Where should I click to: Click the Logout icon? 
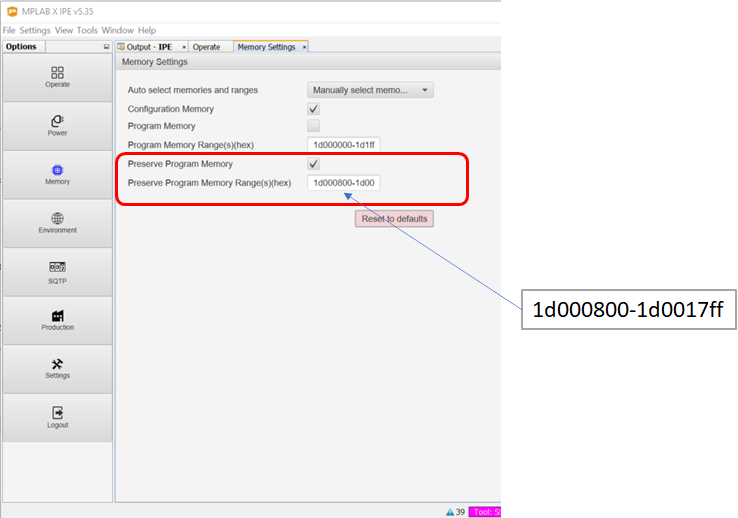[x=57, y=413]
